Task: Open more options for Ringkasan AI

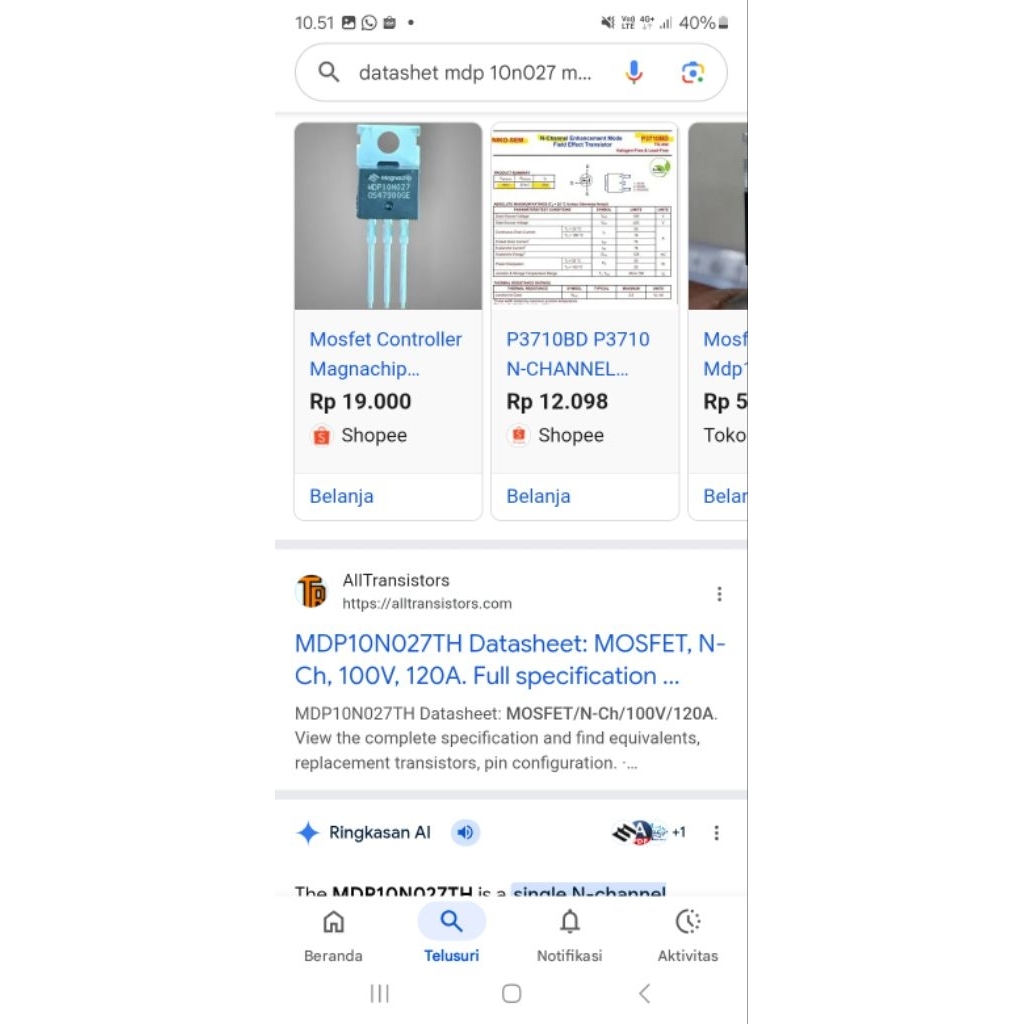Action: pyautogui.click(x=716, y=833)
